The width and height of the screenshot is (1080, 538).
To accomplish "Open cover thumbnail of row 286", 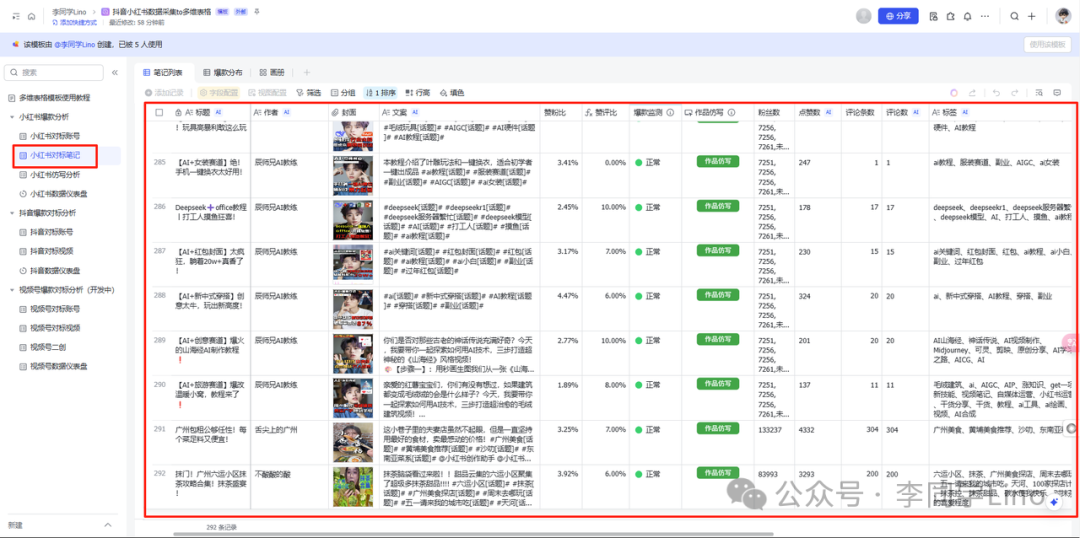I will click(x=353, y=220).
